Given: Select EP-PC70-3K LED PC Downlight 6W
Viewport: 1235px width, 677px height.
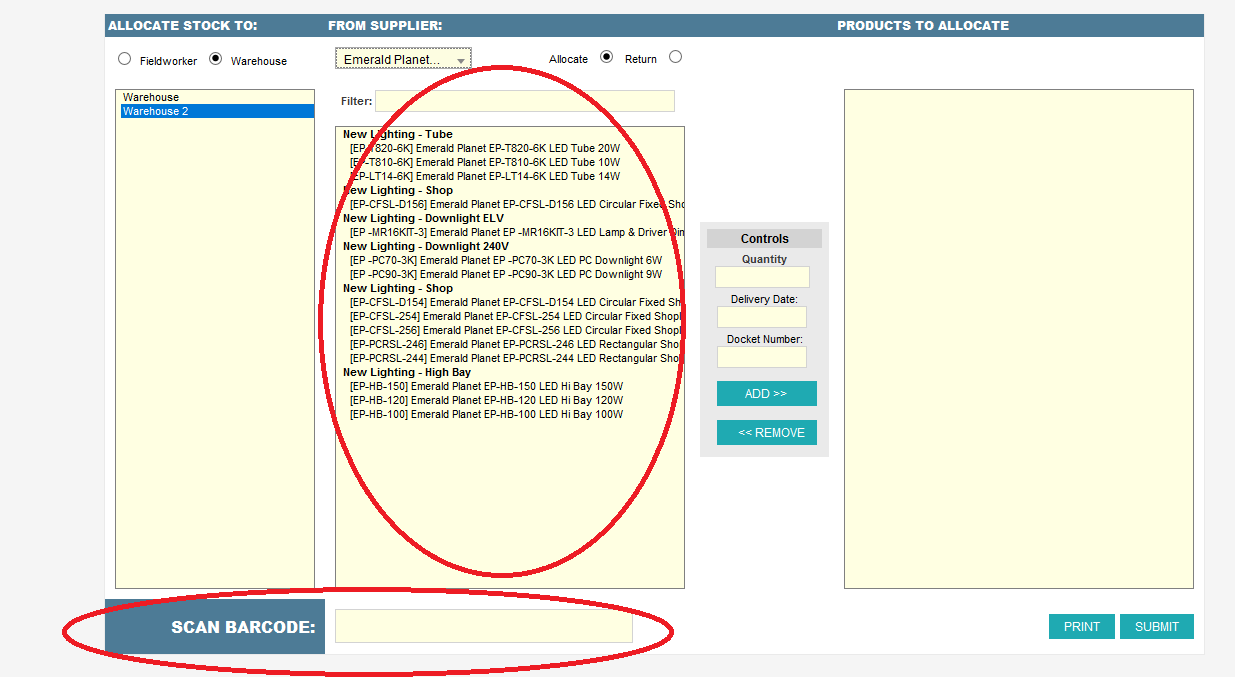Looking at the screenshot, I should (x=505, y=260).
